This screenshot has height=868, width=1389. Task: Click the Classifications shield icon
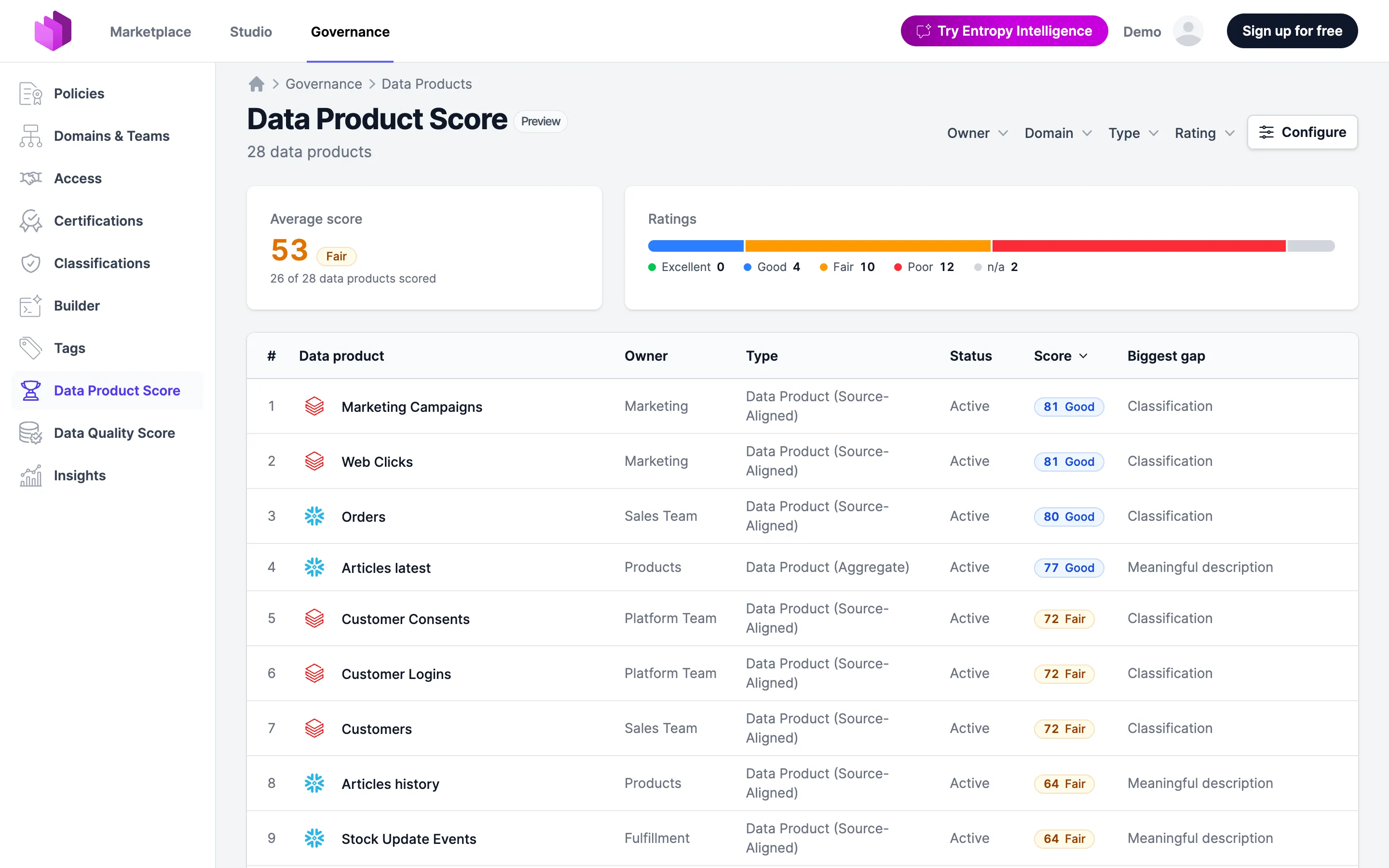30,263
